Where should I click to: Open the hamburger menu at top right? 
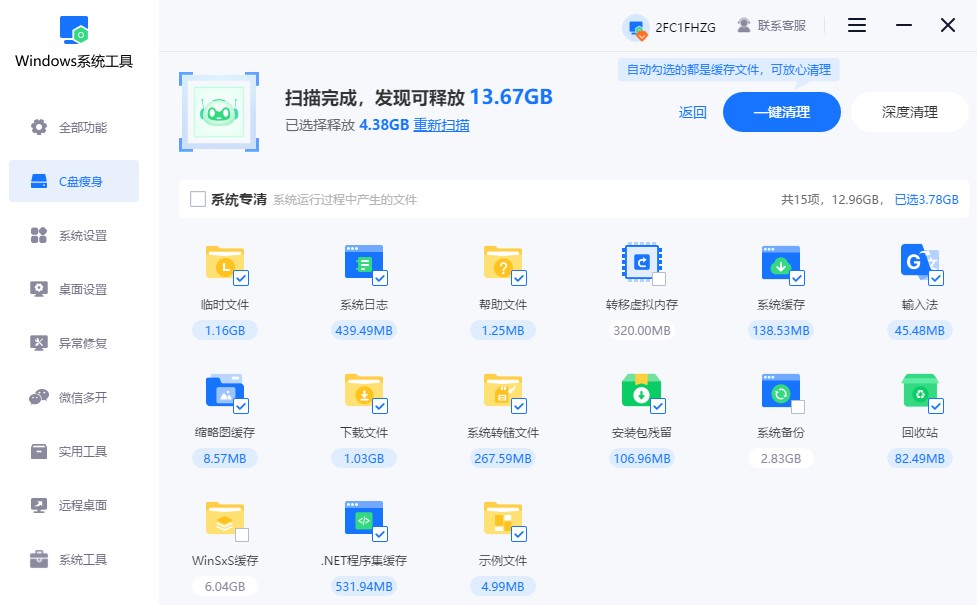[856, 25]
